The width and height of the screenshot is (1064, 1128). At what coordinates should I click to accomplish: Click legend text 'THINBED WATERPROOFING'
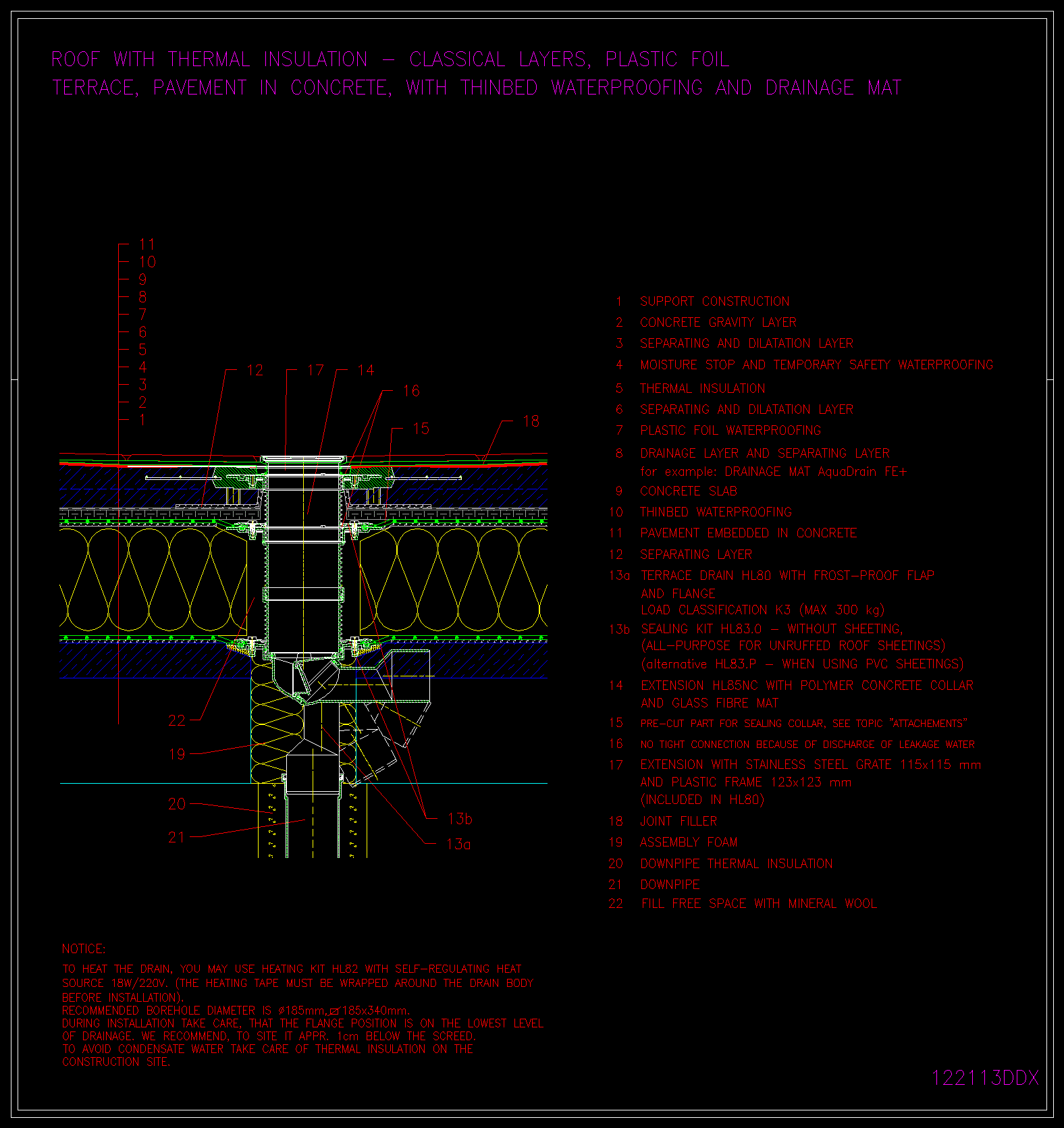[x=716, y=512]
